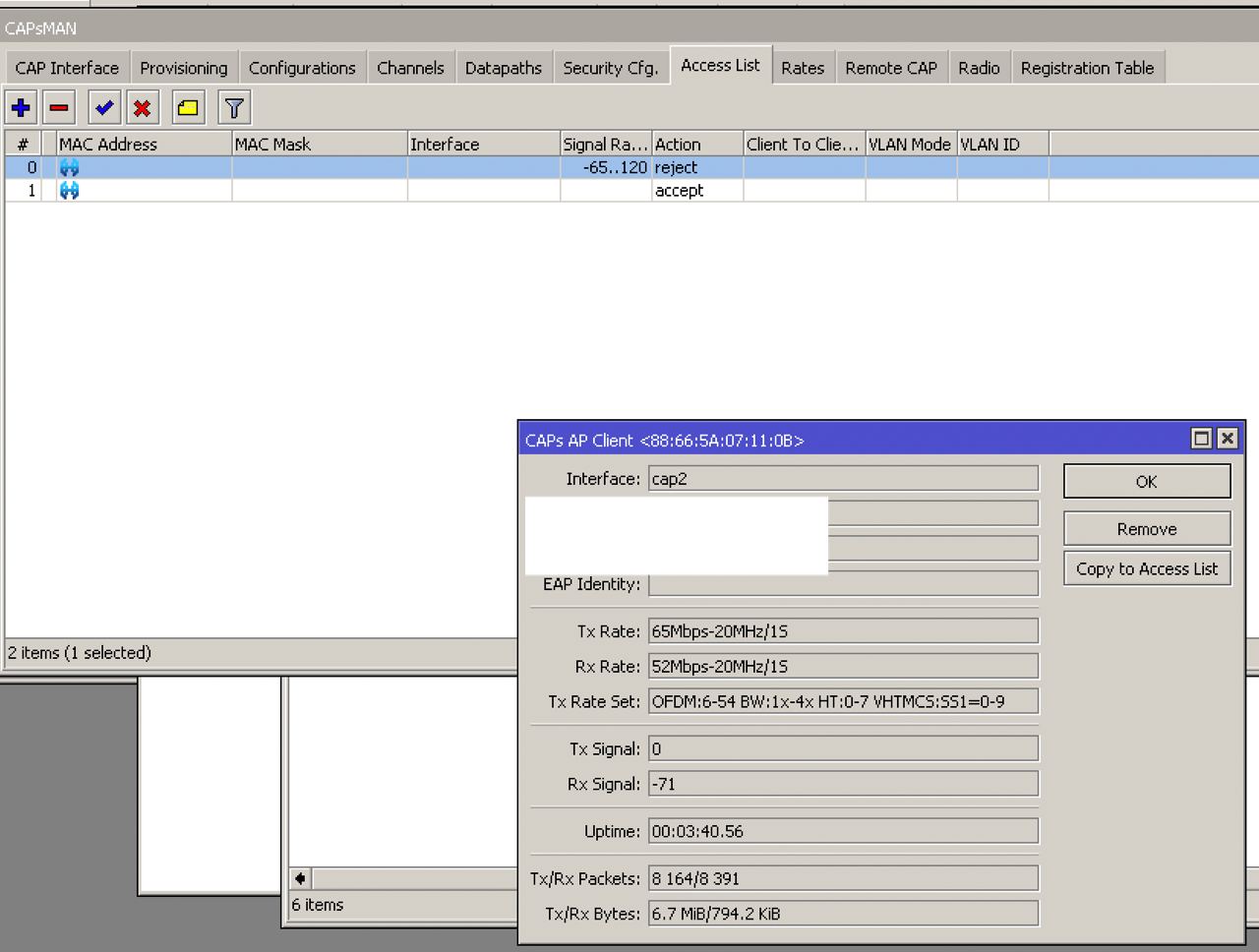This screenshot has height=952, width=1259.
Task: Click the Remove button in client dialog
Action: click(x=1147, y=529)
